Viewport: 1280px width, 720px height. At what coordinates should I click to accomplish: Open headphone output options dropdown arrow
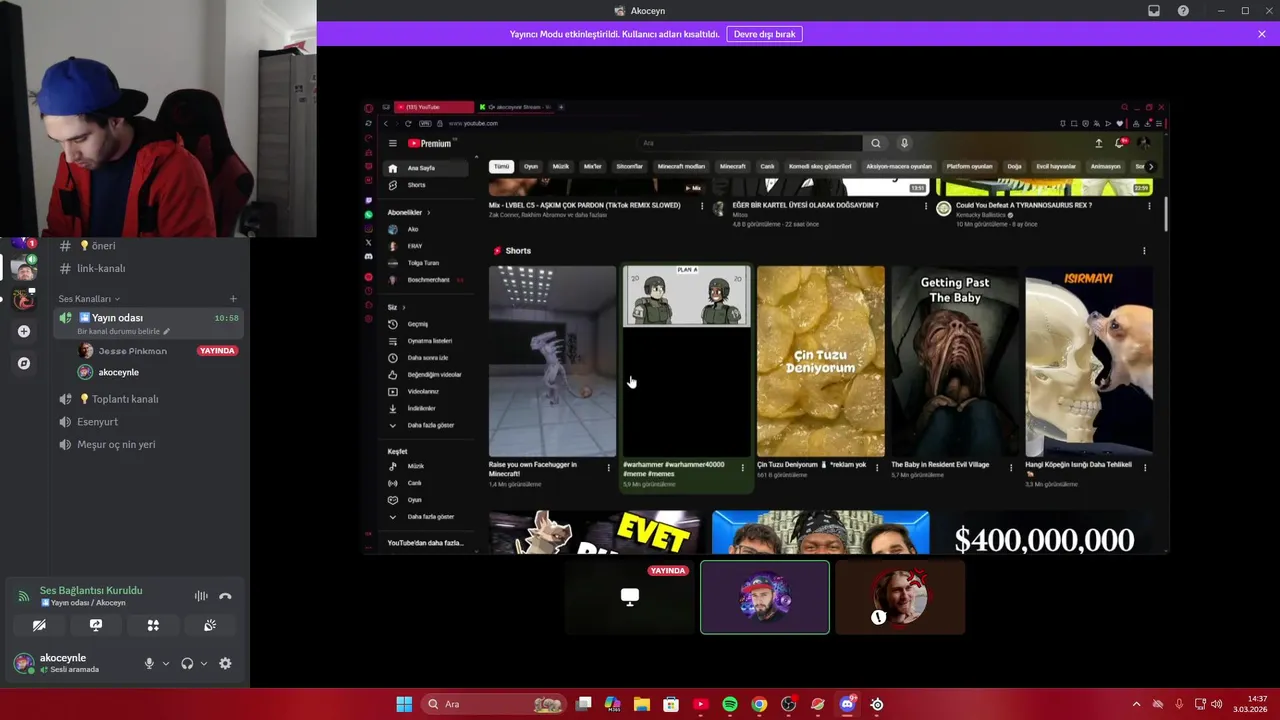point(204,663)
